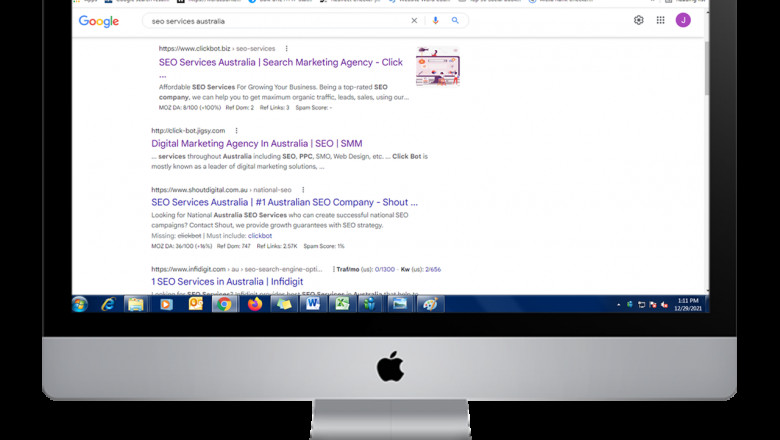Click the https://www.clickbot.biz URL text

[x=195, y=48]
